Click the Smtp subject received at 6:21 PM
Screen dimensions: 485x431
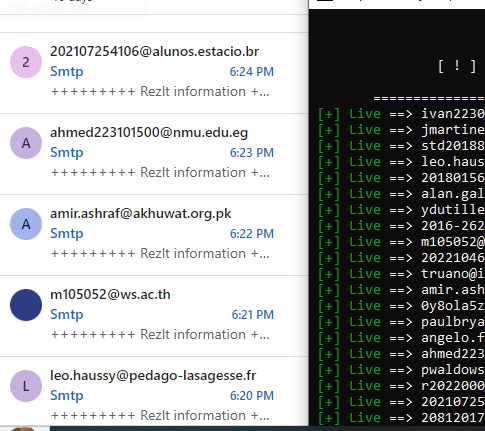click(x=67, y=315)
